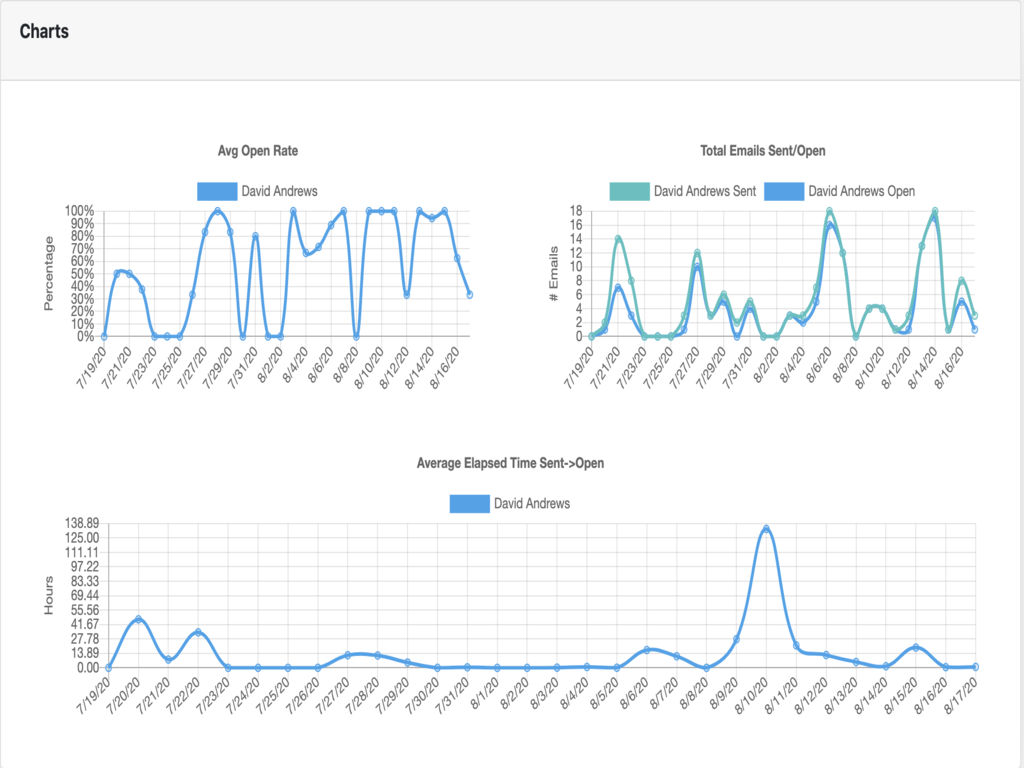The image size is (1024, 768).
Task: Toggle the 'David Andrews Sent' legend label
Action: coord(704,190)
